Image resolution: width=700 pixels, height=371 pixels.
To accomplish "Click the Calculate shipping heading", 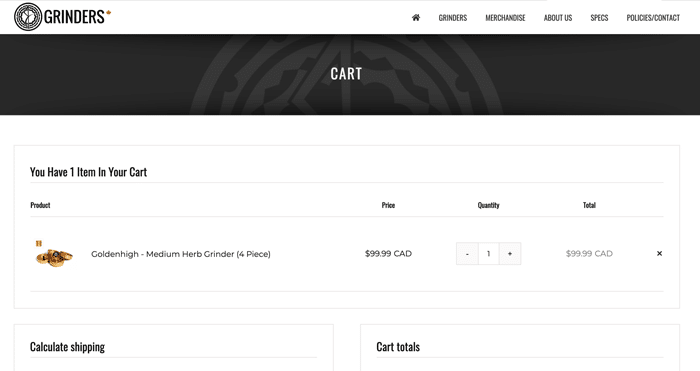I will click(x=67, y=347).
